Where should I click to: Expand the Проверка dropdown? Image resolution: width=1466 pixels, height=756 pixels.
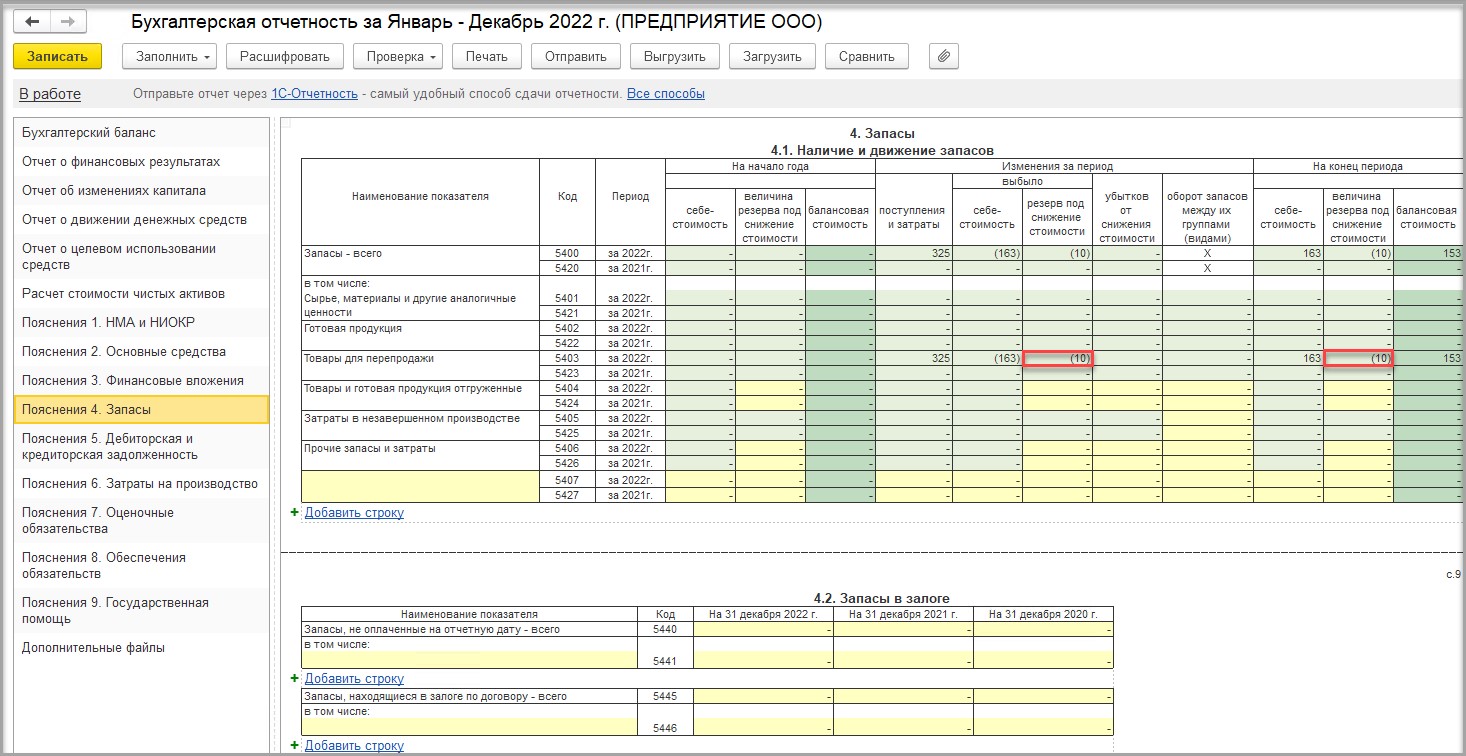(398, 56)
